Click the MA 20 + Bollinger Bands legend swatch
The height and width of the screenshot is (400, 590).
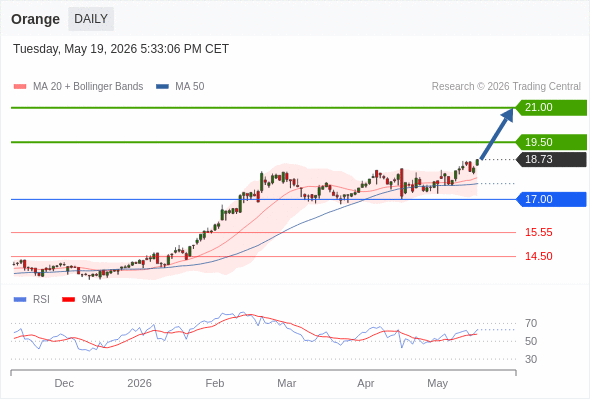[x=20, y=87]
